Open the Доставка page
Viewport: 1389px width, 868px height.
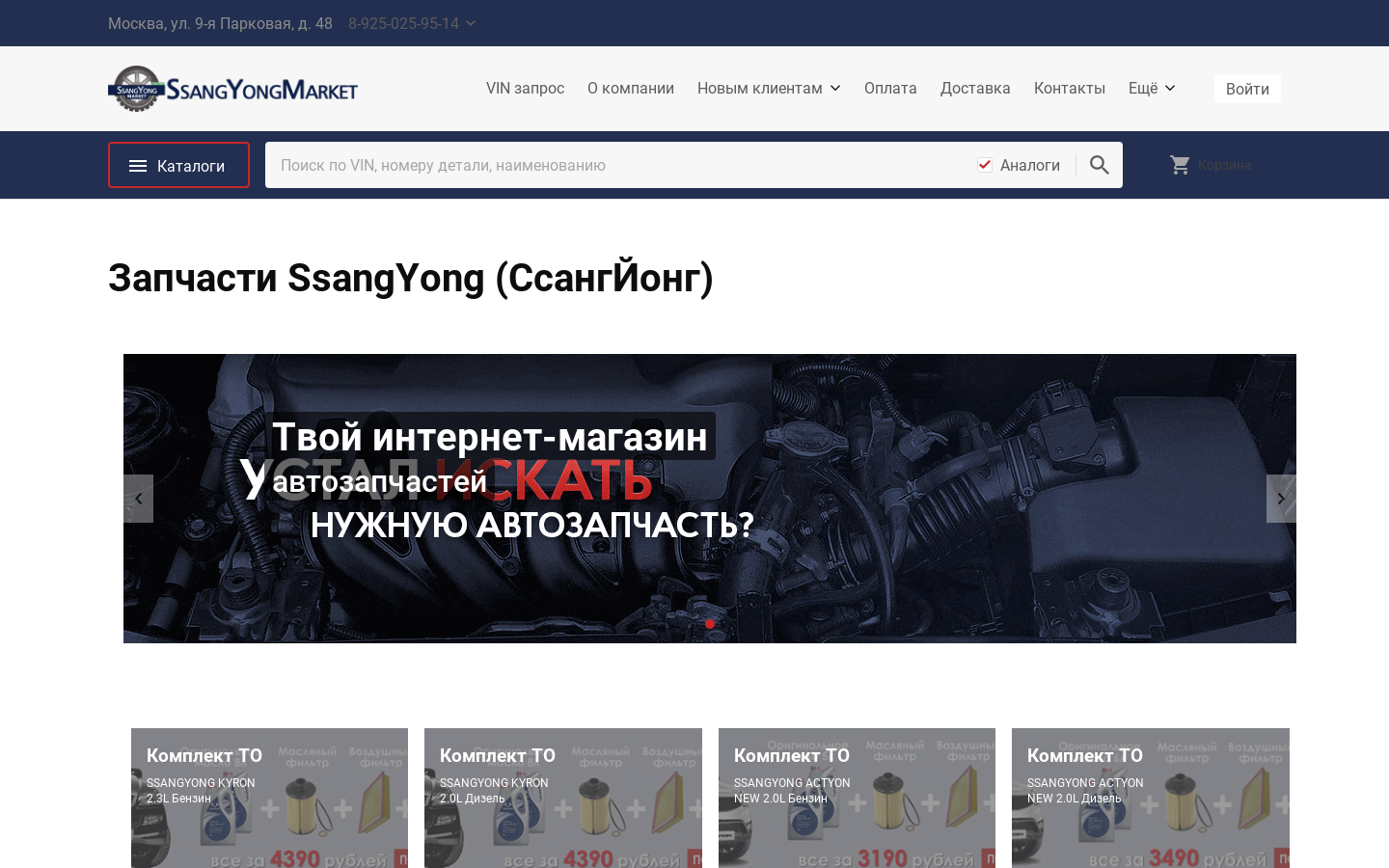(x=975, y=88)
